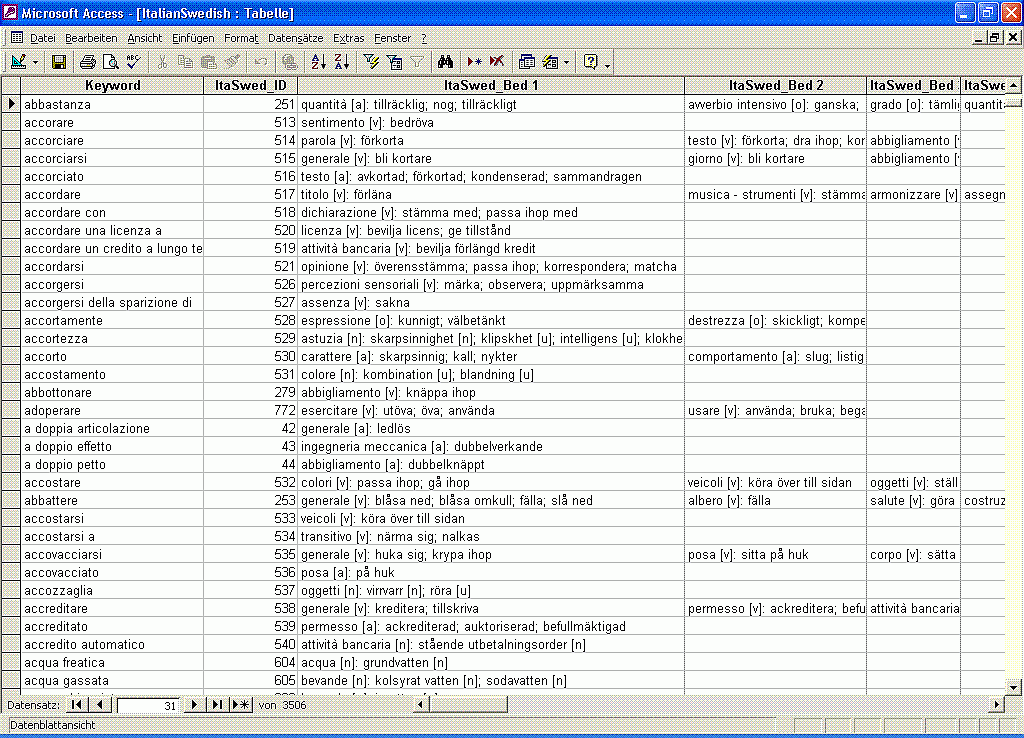Show the Database Window icon
Viewport: 1024px width, 738px height.
[526, 62]
